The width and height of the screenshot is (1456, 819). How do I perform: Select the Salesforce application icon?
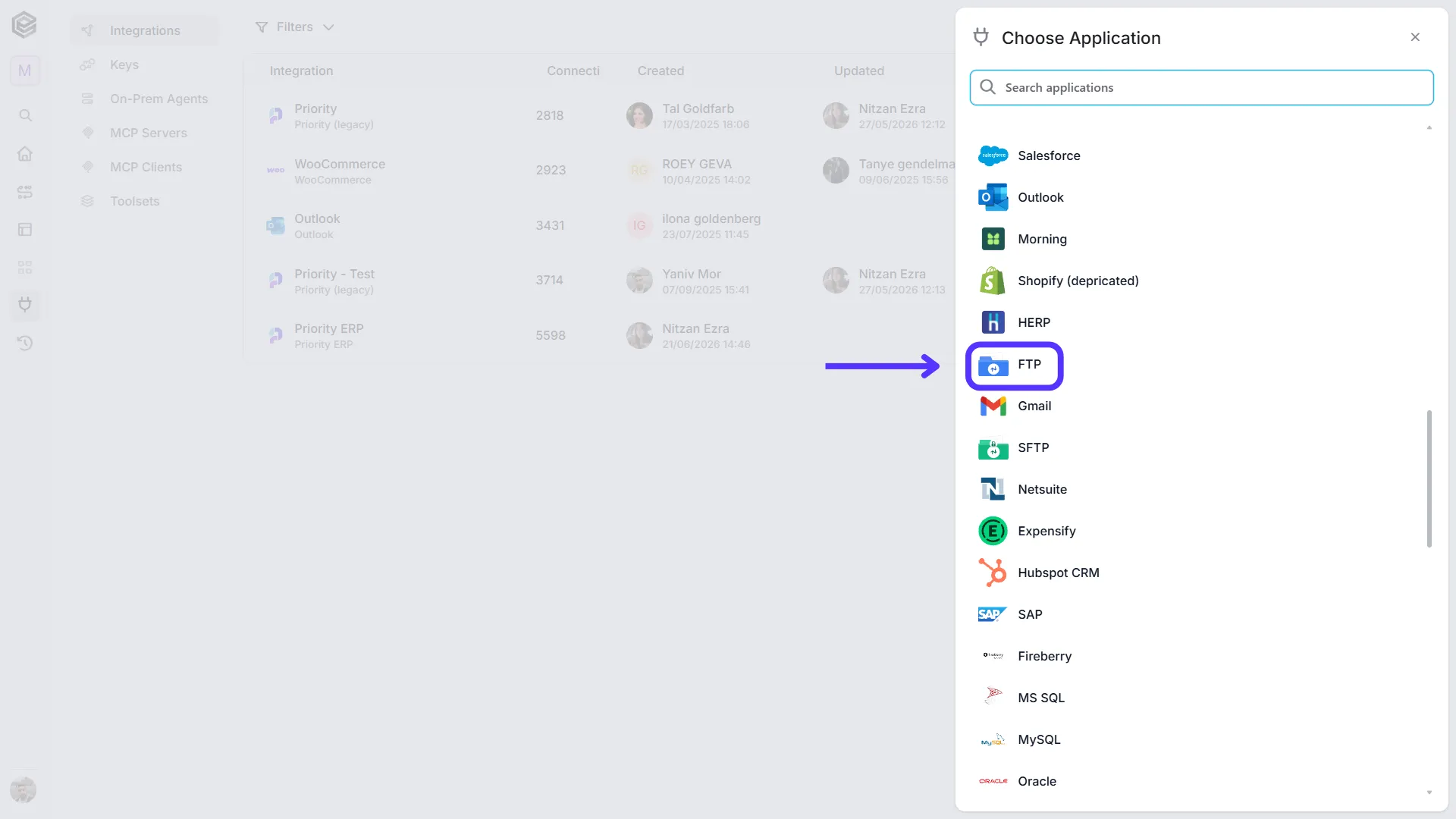coord(993,155)
